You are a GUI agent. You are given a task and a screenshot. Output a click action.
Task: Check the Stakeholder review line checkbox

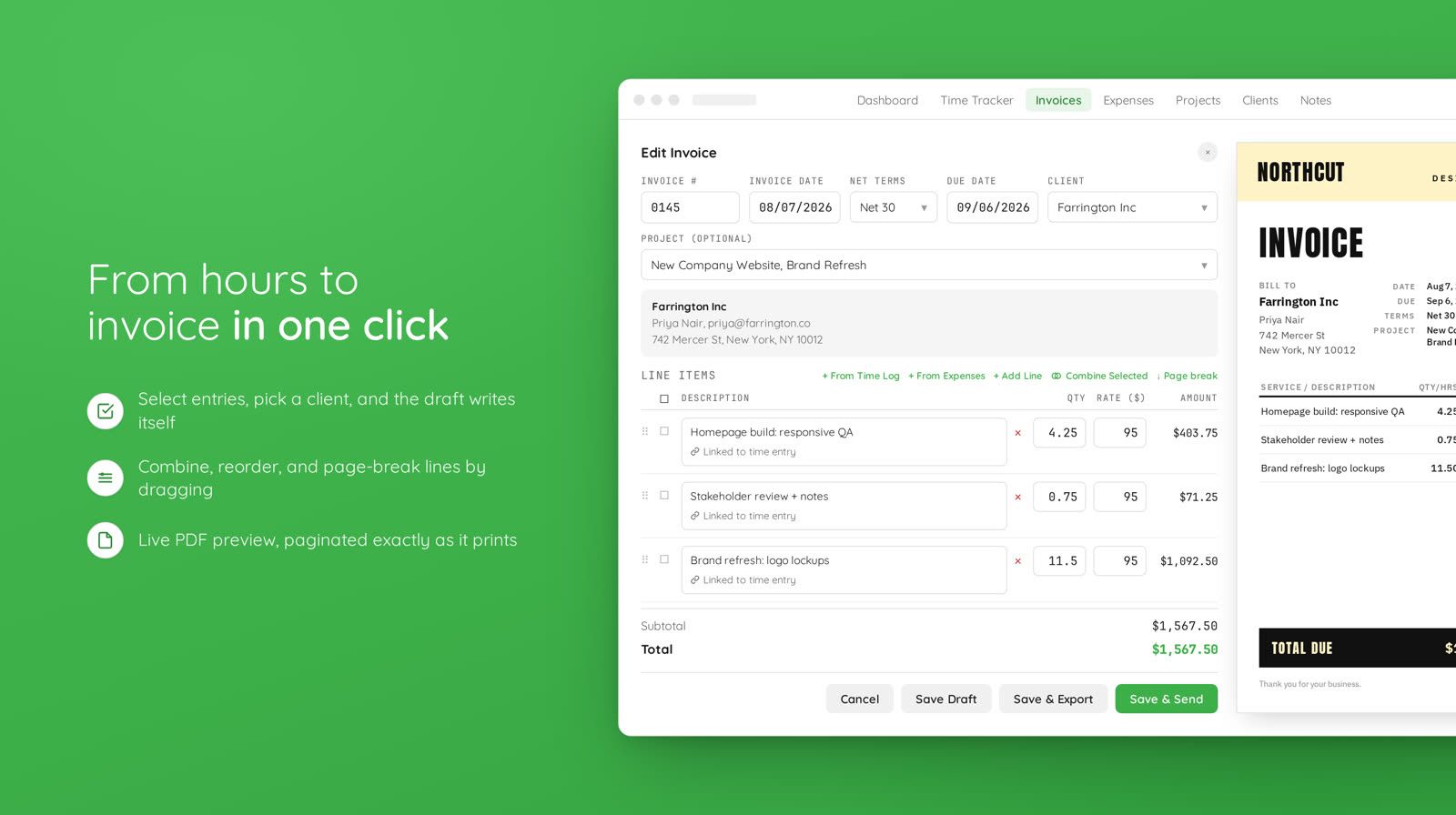click(x=664, y=496)
